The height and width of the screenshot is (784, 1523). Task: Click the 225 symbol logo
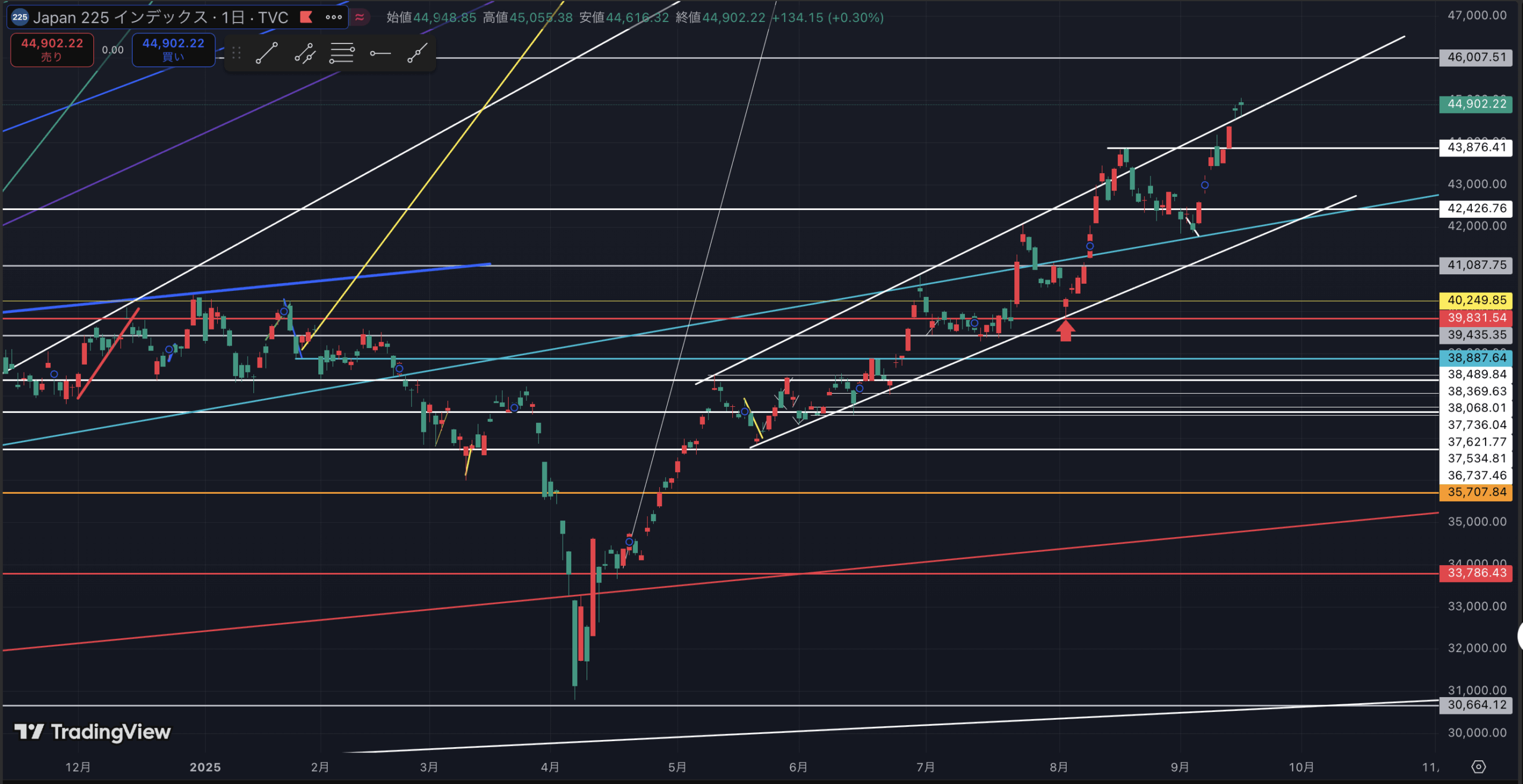[20, 17]
